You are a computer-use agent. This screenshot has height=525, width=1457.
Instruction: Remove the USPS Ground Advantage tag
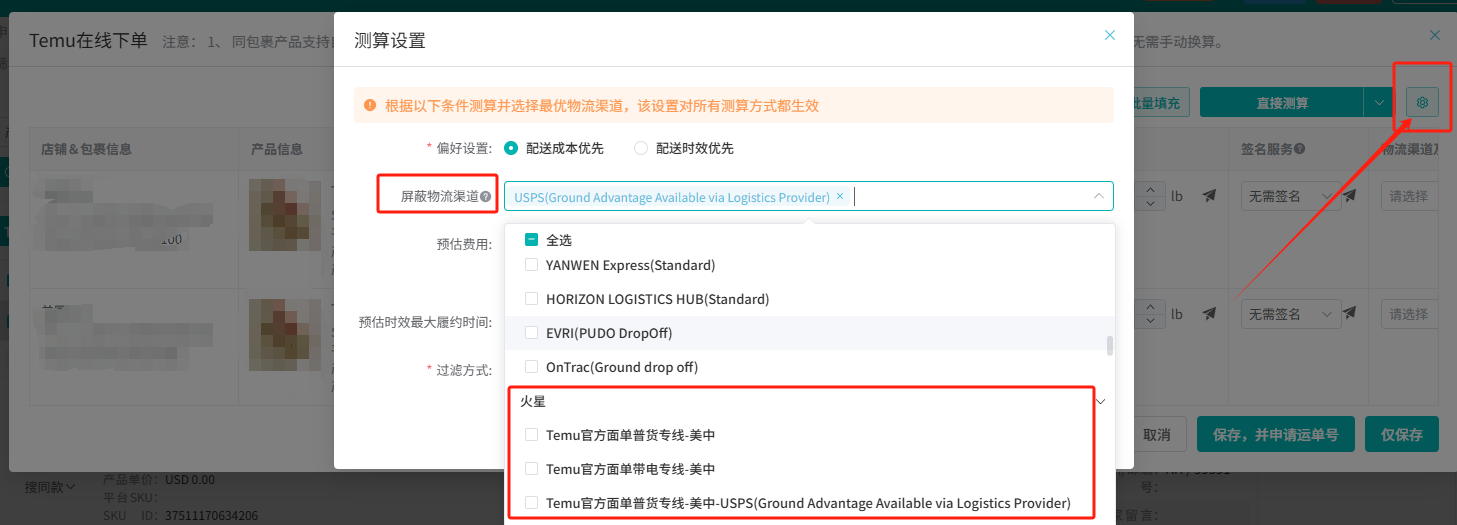840,196
